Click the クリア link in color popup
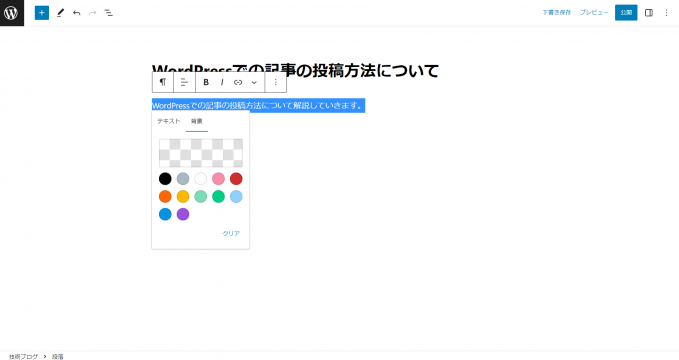This screenshot has height=360, width=679. 231,233
